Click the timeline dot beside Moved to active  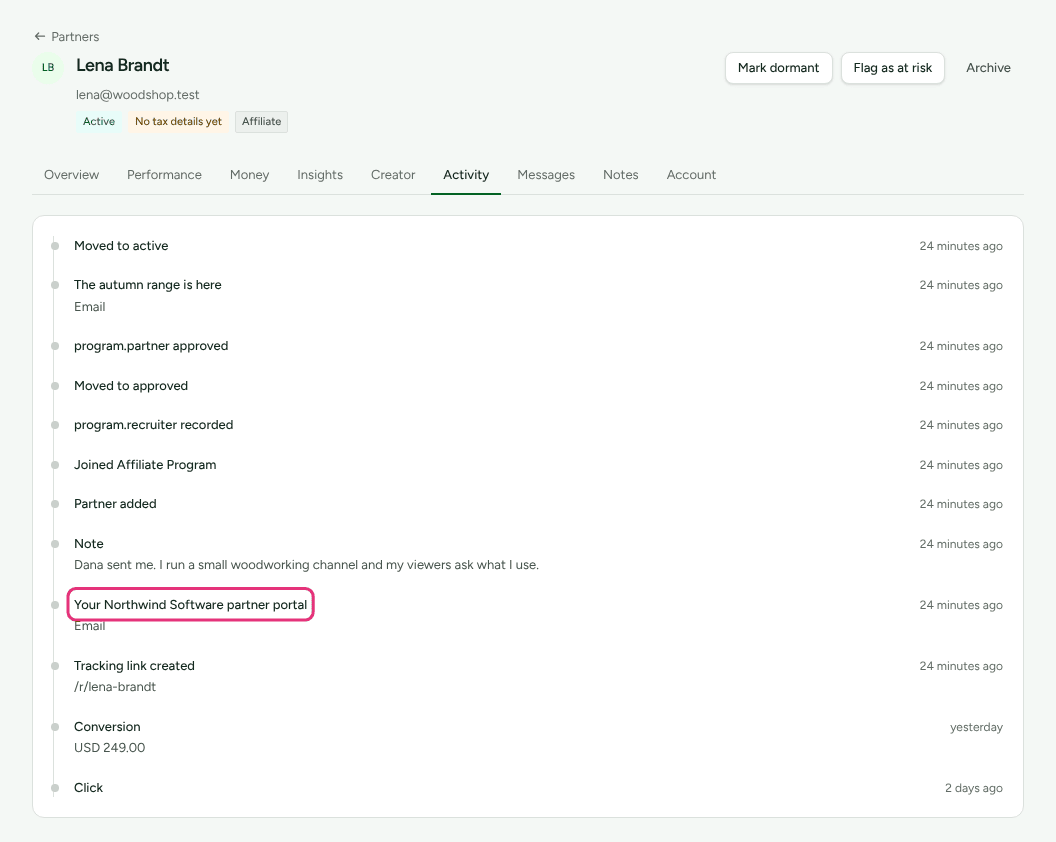(55, 246)
